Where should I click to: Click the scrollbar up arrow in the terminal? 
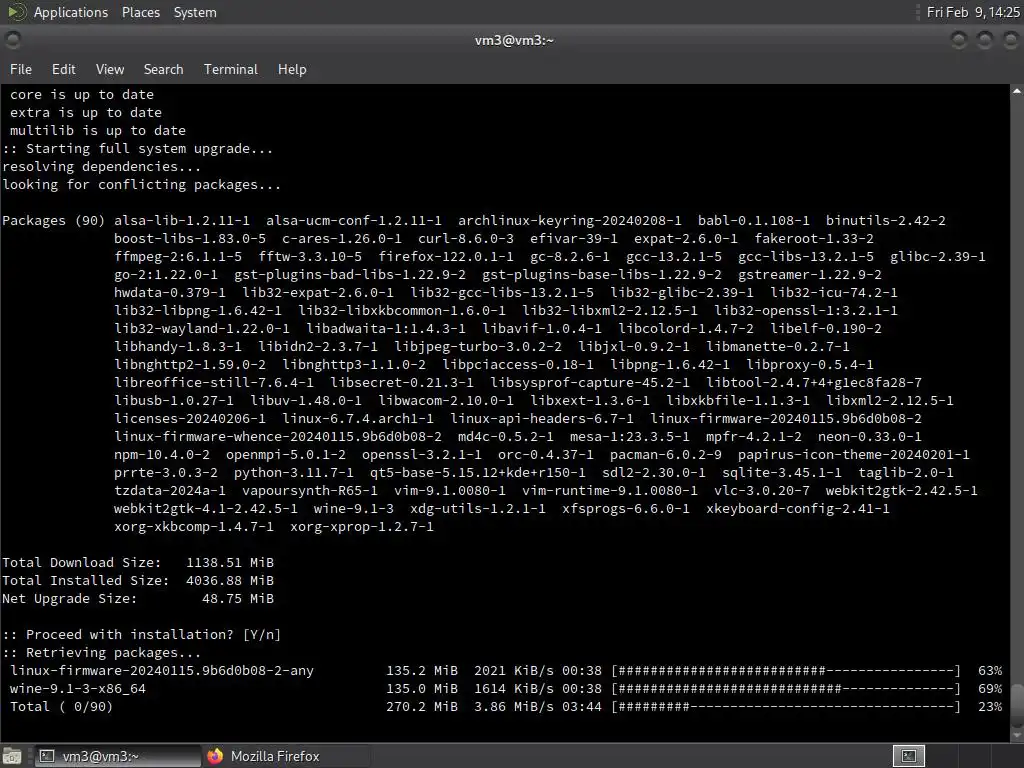click(x=1017, y=91)
